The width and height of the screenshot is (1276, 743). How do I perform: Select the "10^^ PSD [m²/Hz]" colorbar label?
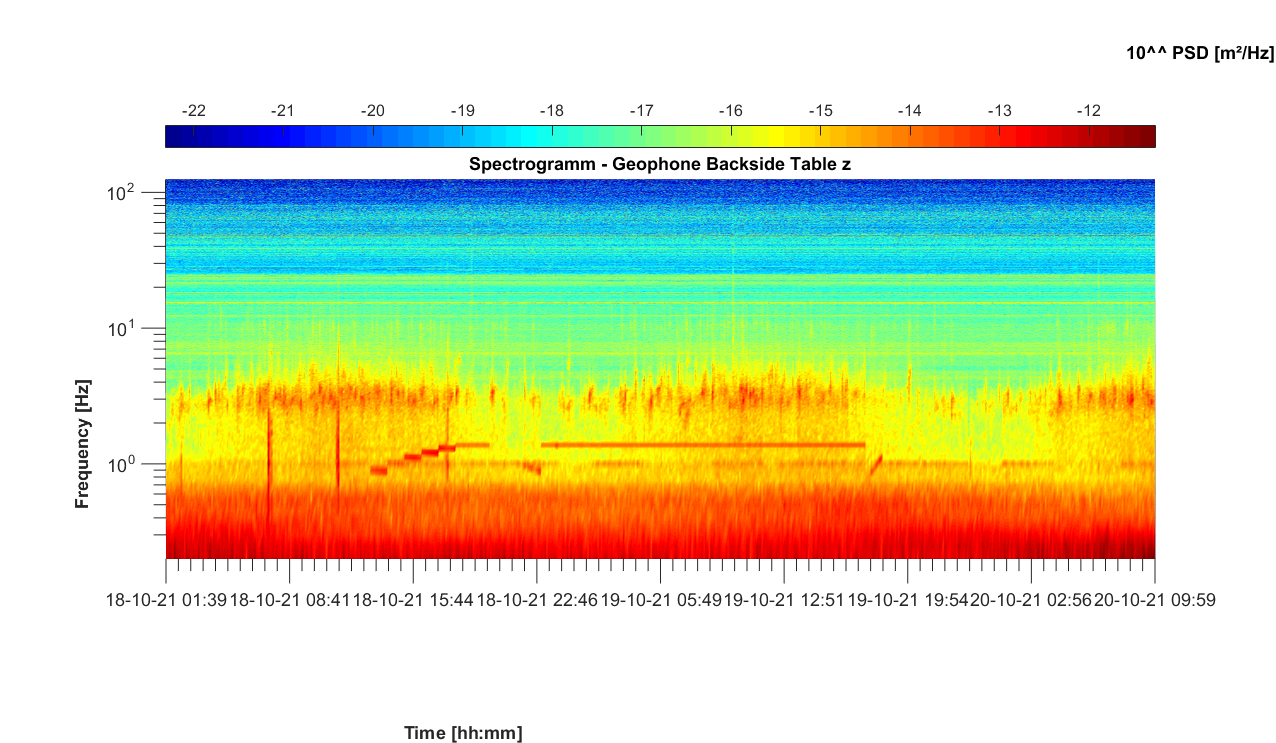[x=1200, y=53]
